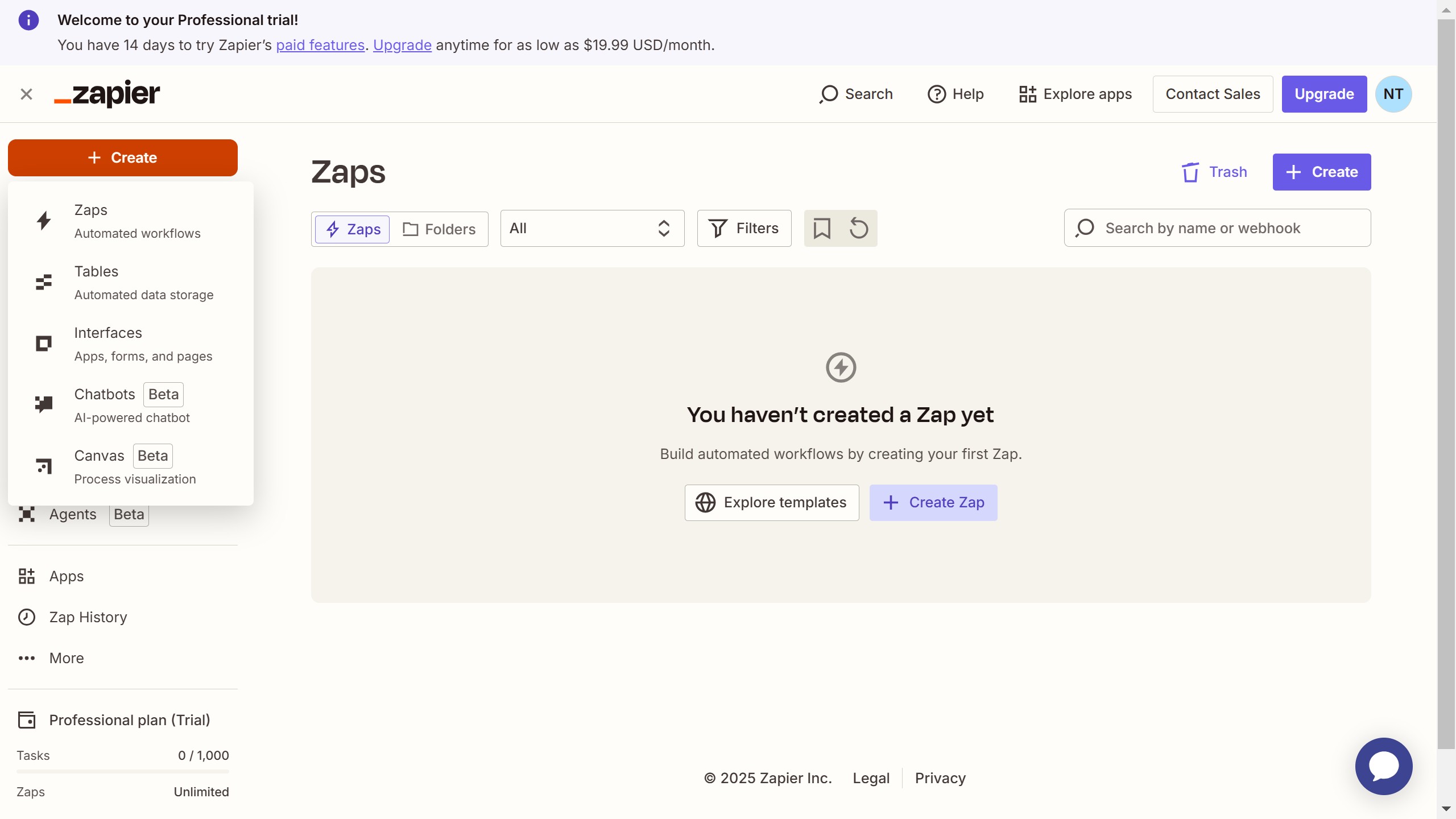The height and width of the screenshot is (819, 1456).
Task: Click the Chatbots icon in menu
Action: [x=44, y=404]
